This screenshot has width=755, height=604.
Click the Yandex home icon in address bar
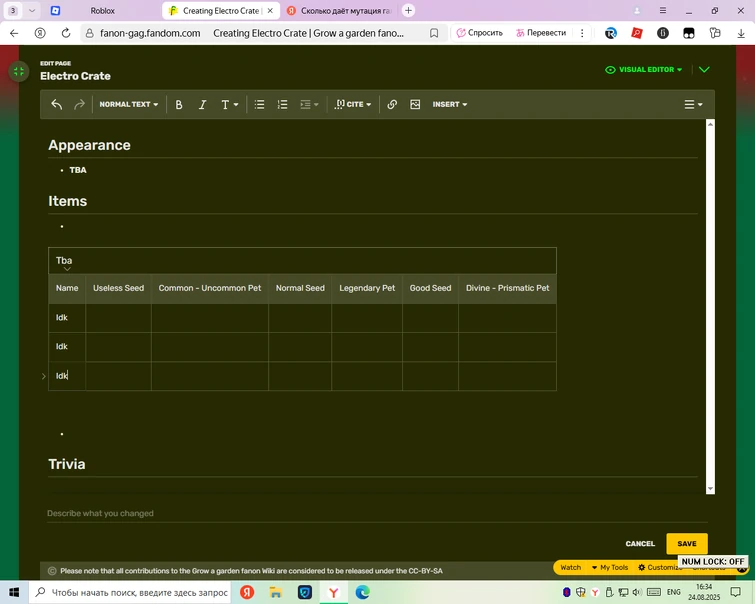point(40,33)
